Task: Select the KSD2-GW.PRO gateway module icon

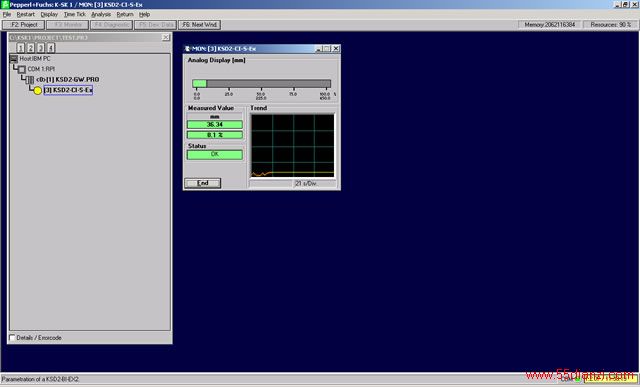Action: [30, 80]
